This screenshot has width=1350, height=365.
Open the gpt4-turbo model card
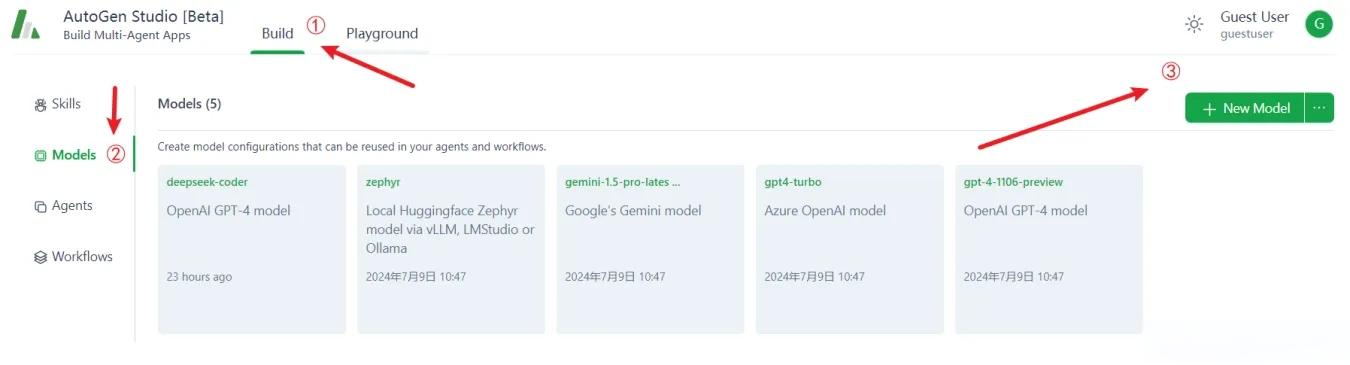pos(850,249)
